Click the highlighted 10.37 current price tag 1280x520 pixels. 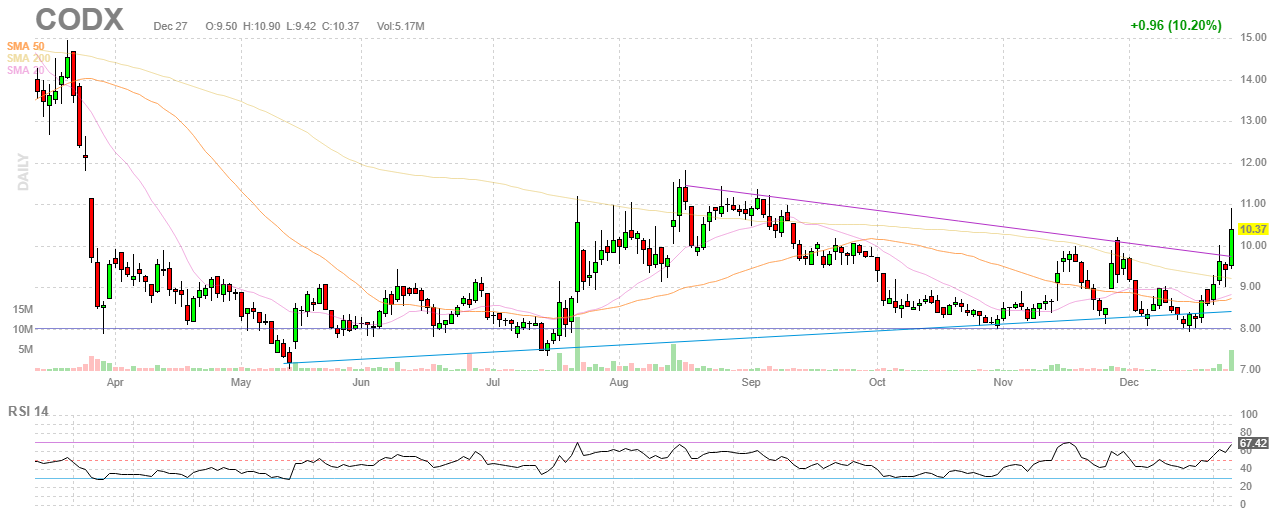[x=1253, y=229]
